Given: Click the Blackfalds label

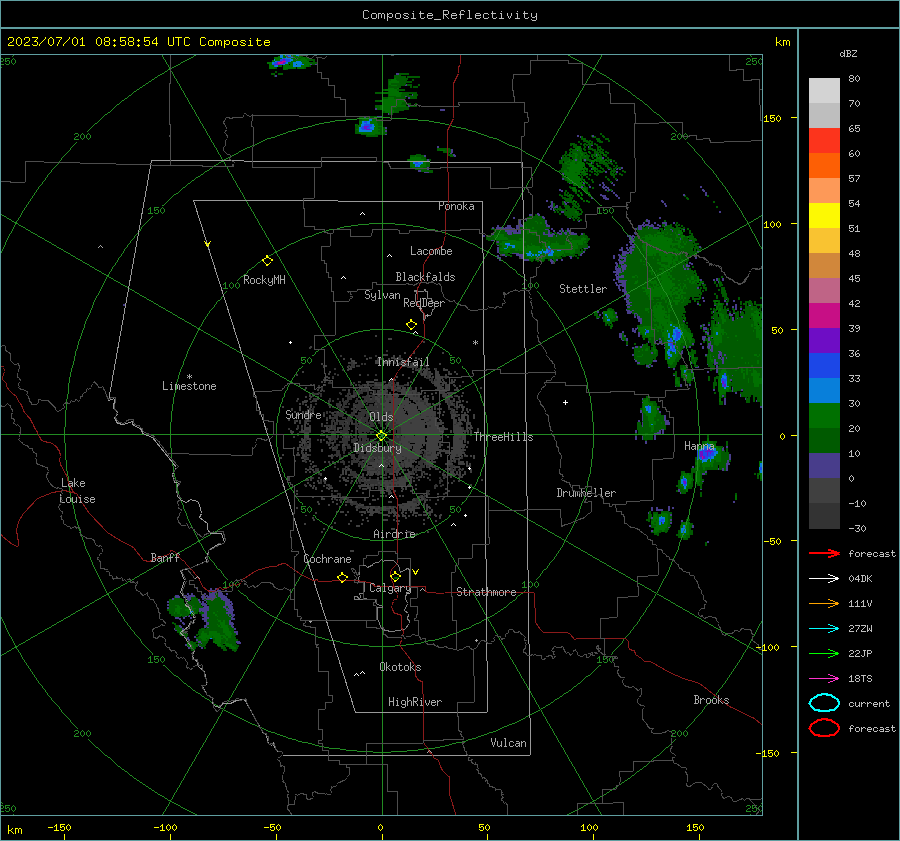Looking at the screenshot, I should (425, 277).
